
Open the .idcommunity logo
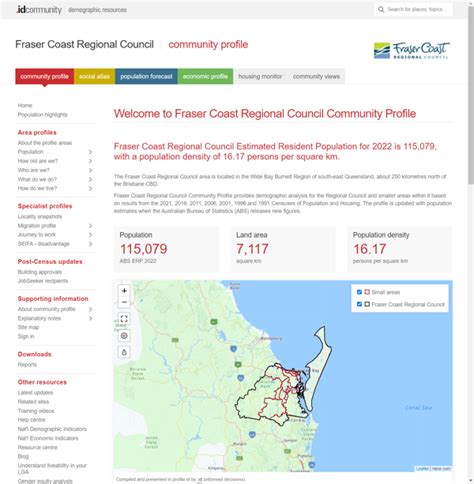tap(39, 10)
